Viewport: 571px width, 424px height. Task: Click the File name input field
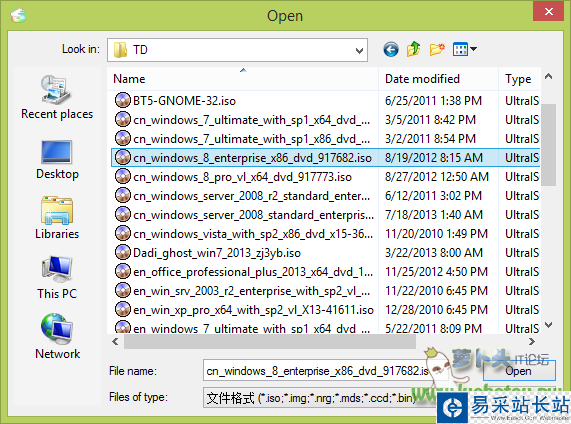pos(326,370)
